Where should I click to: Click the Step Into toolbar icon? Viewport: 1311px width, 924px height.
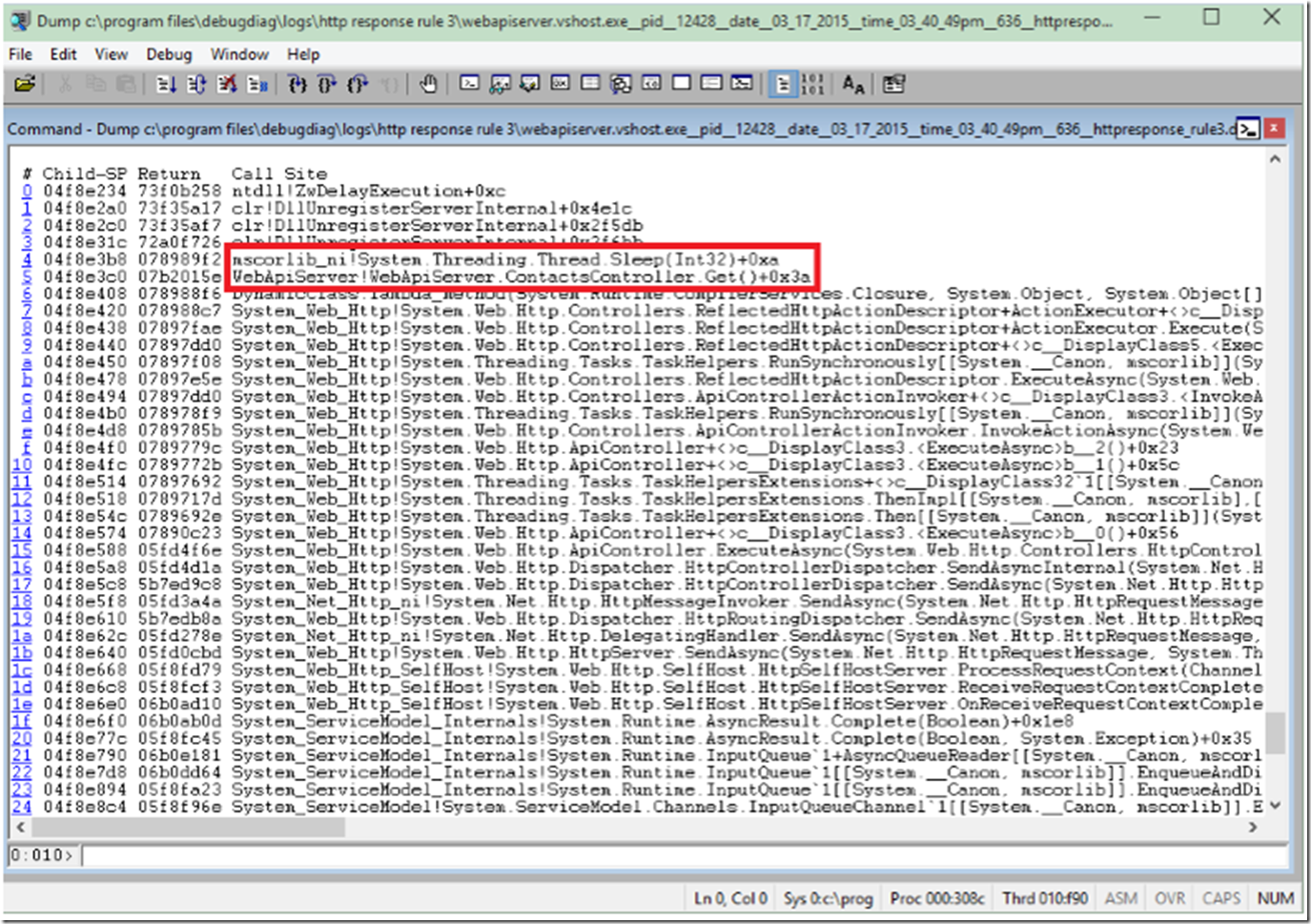(x=297, y=85)
